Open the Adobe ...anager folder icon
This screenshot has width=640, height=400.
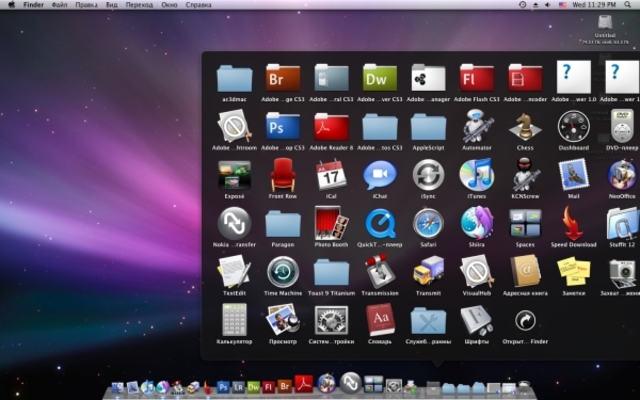point(428,78)
